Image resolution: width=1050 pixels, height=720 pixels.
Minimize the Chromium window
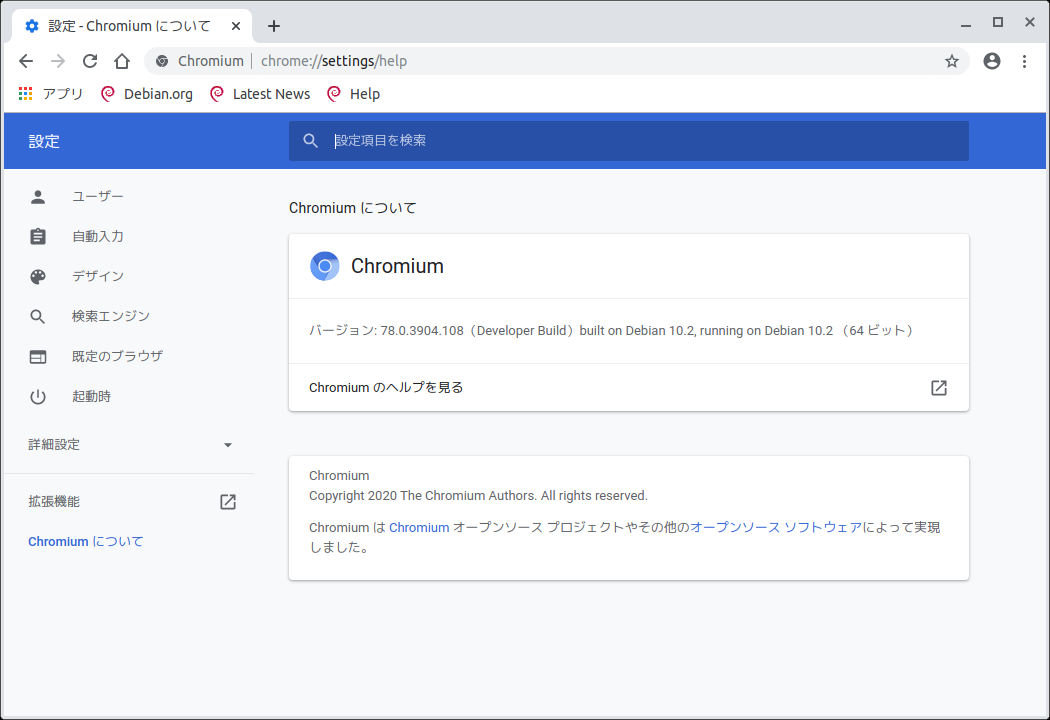966,24
